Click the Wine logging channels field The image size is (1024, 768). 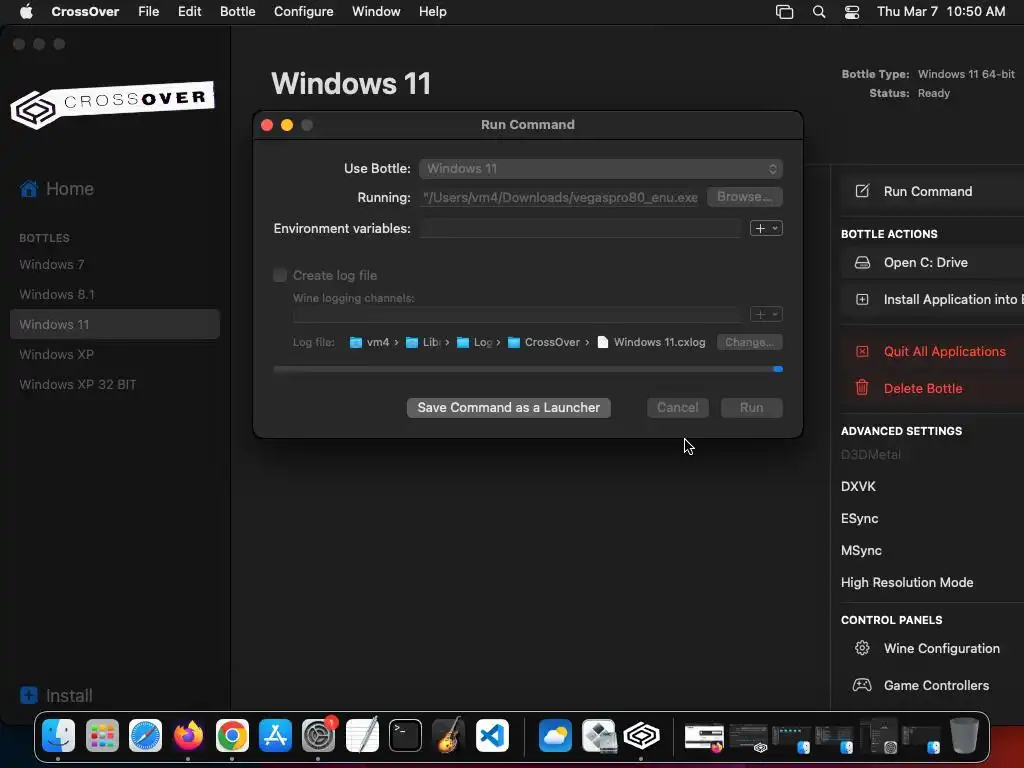click(x=517, y=315)
